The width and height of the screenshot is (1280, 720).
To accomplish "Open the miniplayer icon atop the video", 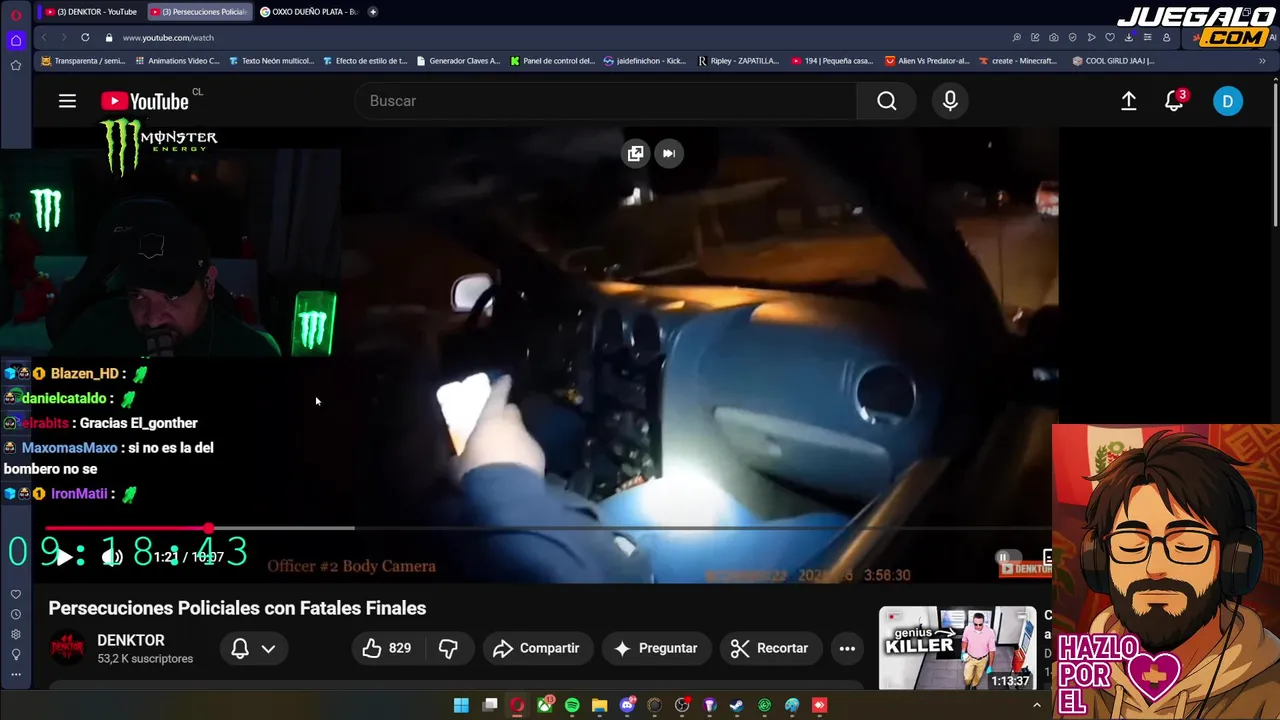I will tap(635, 153).
